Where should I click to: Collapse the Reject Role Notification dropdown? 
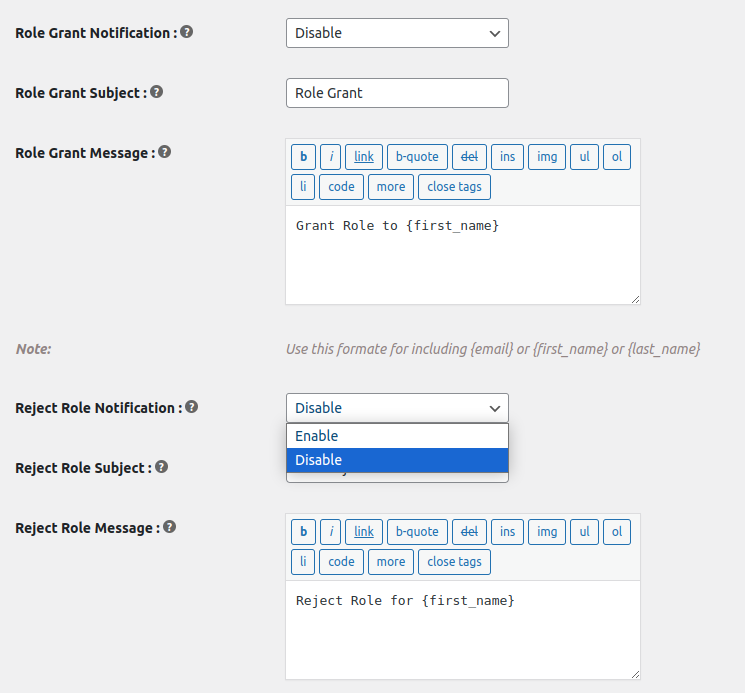point(397,408)
